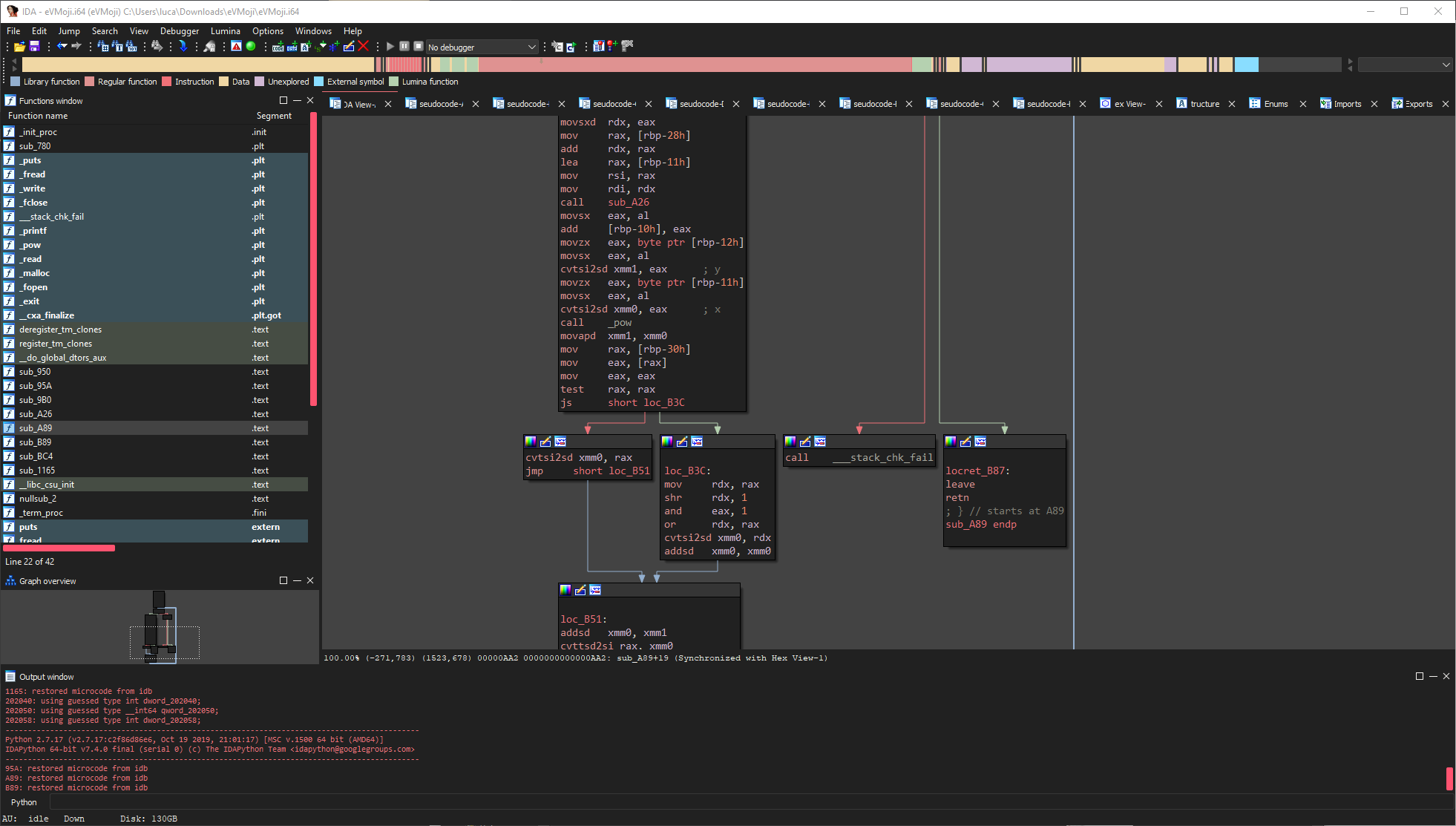Click the Regular function color swatch
The height and width of the screenshot is (826, 1456).
[x=90, y=82]
